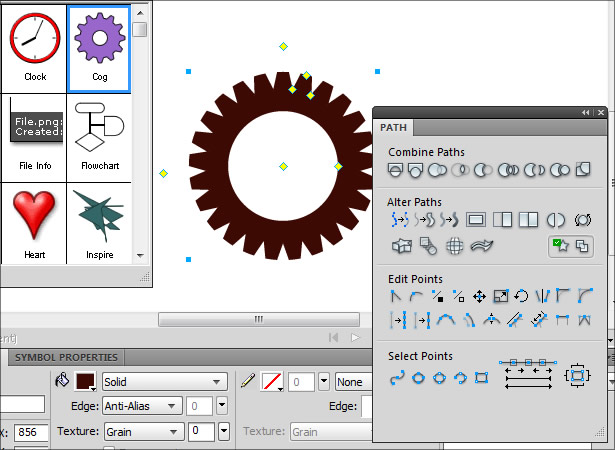Collapse the Path panel with double arrows
615x450 pixels.
[x=586, y=113]
